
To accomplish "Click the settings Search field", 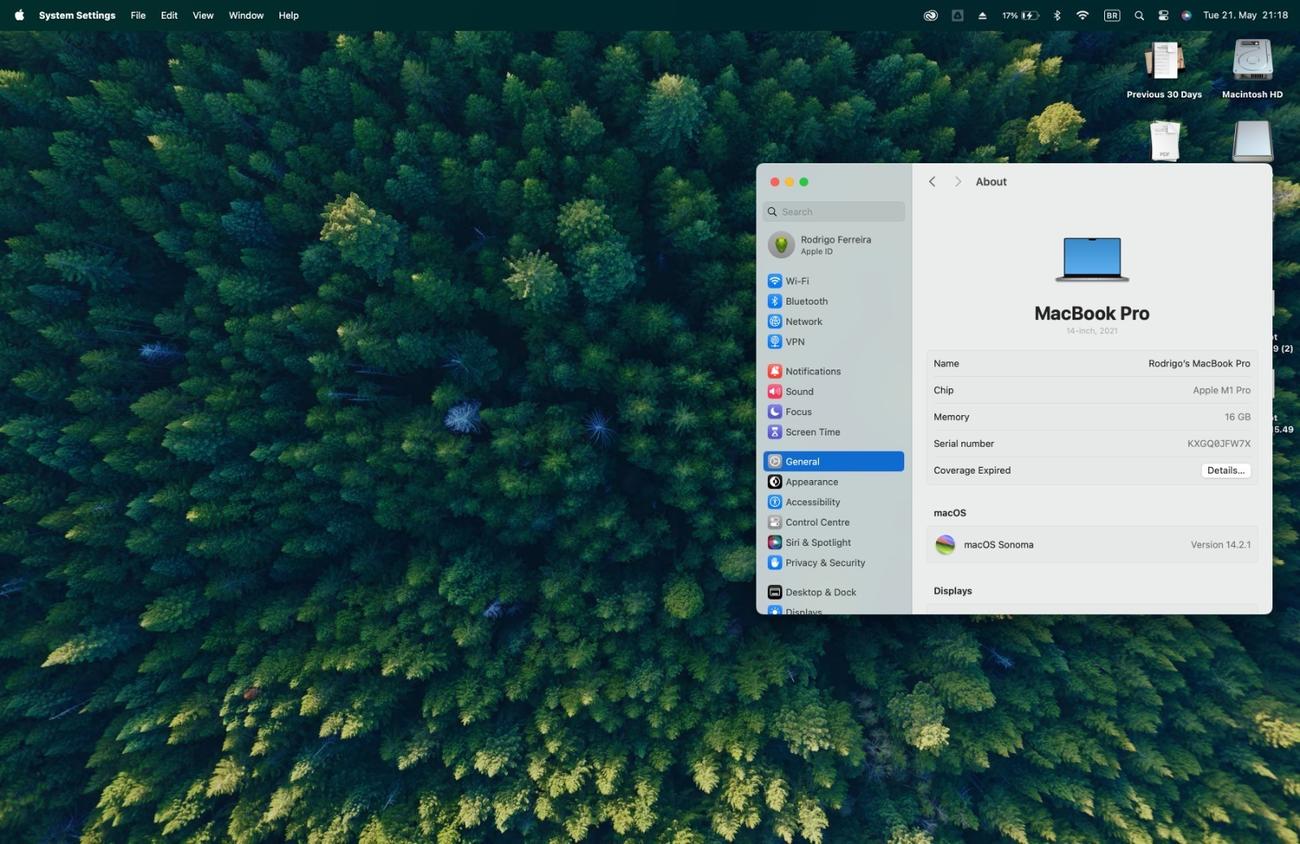I will pyautogui.click(x=834, y=212).
